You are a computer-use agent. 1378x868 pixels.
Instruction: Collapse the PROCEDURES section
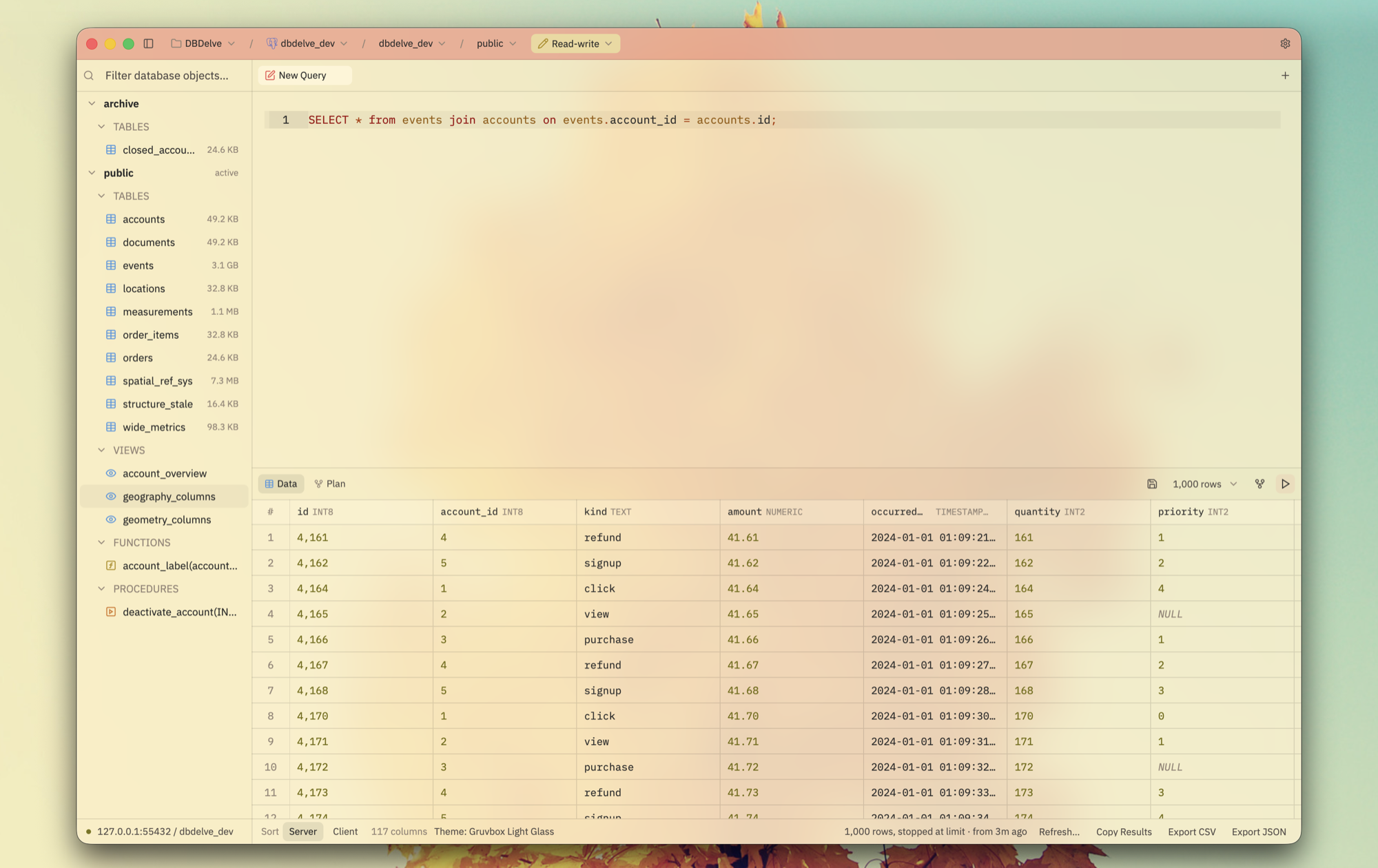(x=101, y=589)
